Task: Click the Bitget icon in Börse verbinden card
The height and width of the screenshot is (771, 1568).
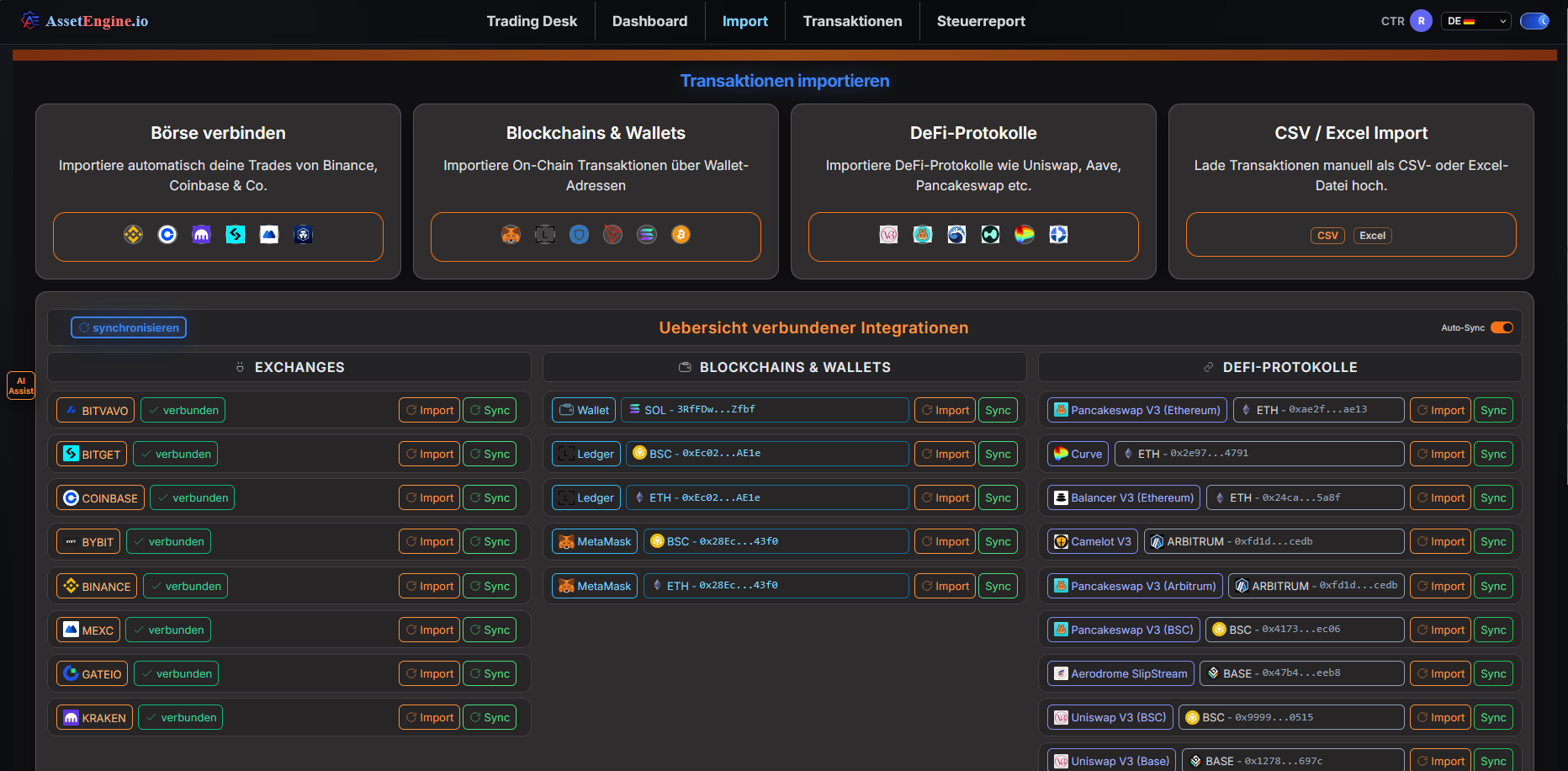Action: pyautogui.click(x=236, y=235)
